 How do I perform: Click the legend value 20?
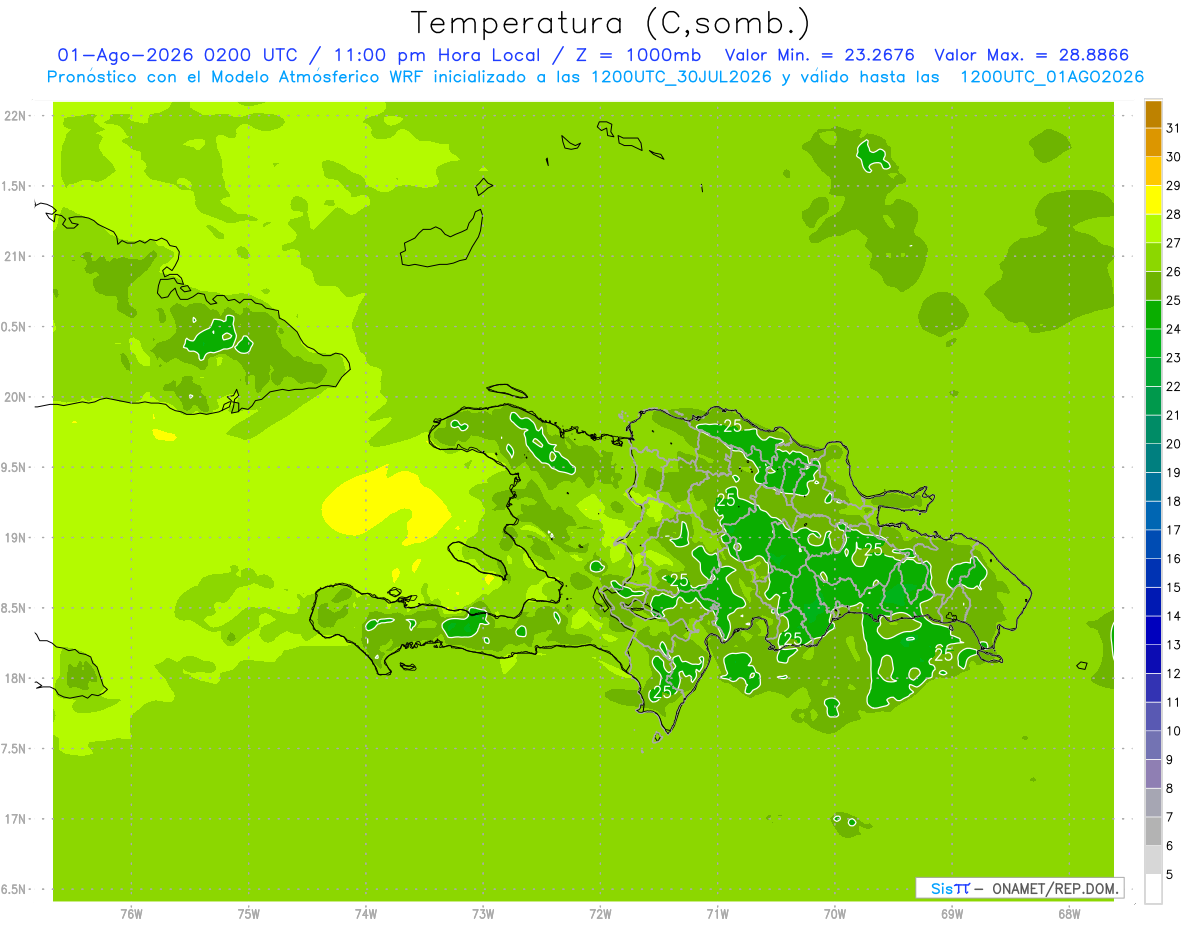[1174, 444]
